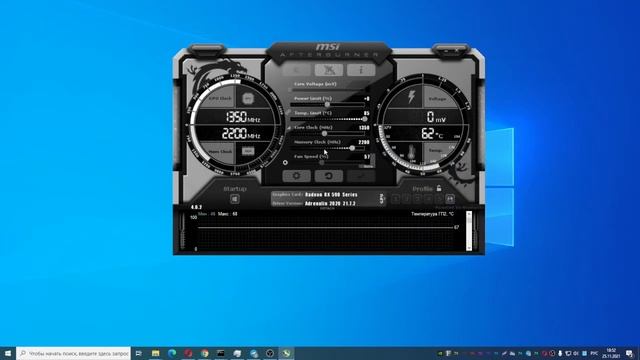This screenshot has width=640, height=360.
Task: Click the 62 °C temperature readout
Action: click(x=432, y=133)
